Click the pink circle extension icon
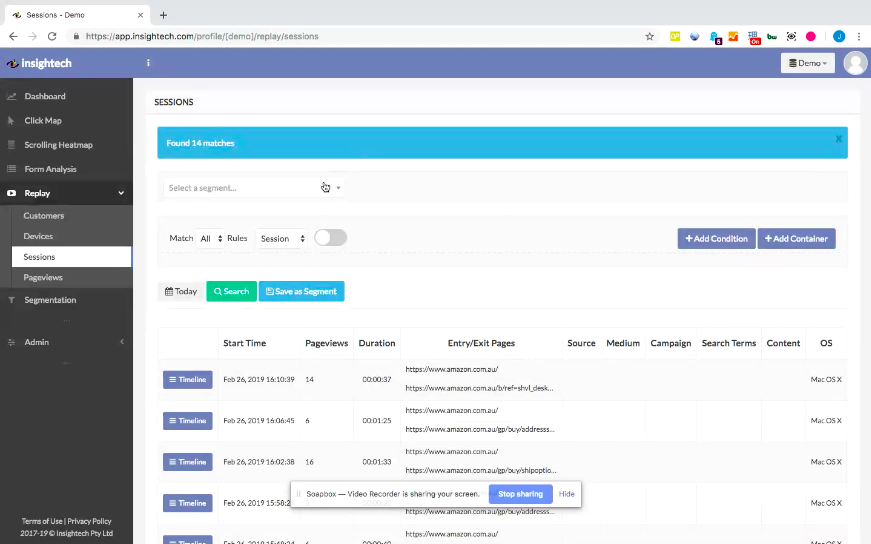Viewport: 871px width, 544px height. [811, 36]
